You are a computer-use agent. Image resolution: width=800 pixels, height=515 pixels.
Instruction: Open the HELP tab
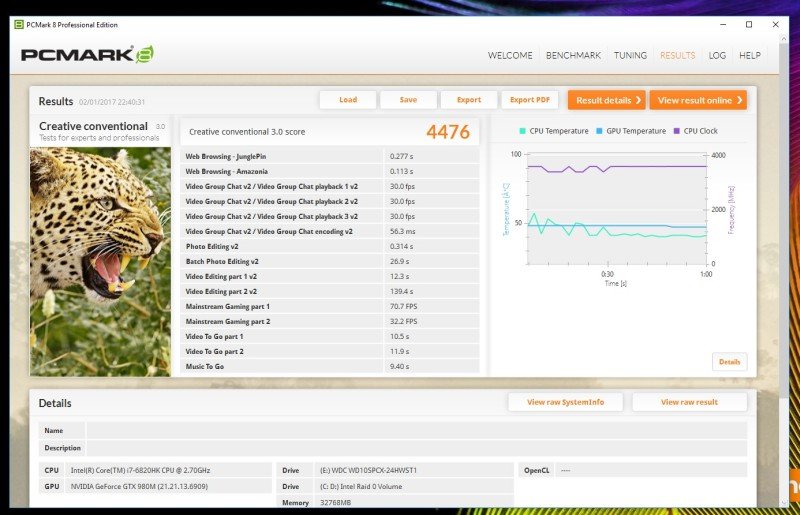tap(750, 55)
